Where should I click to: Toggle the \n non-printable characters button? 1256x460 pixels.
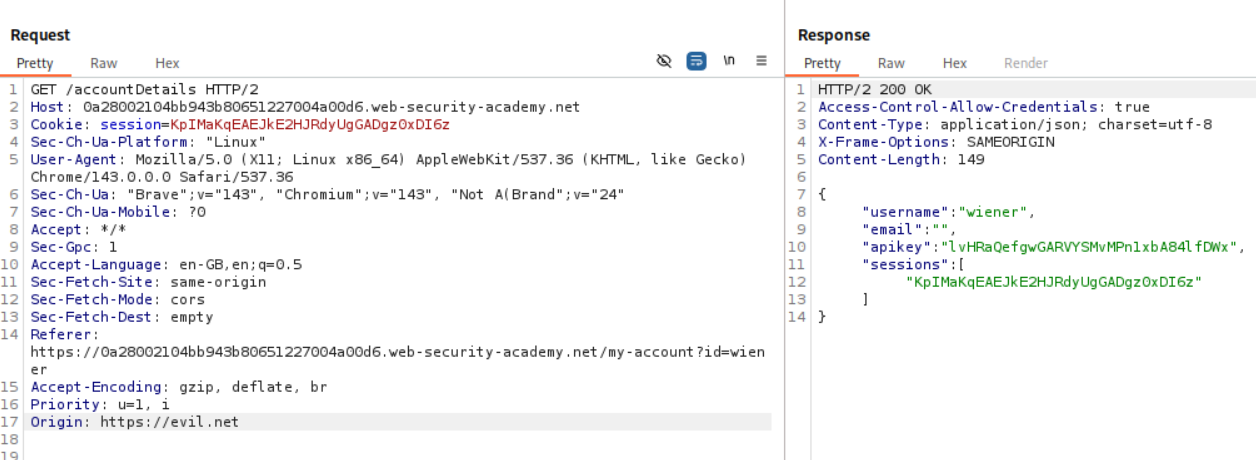[729, 61]
